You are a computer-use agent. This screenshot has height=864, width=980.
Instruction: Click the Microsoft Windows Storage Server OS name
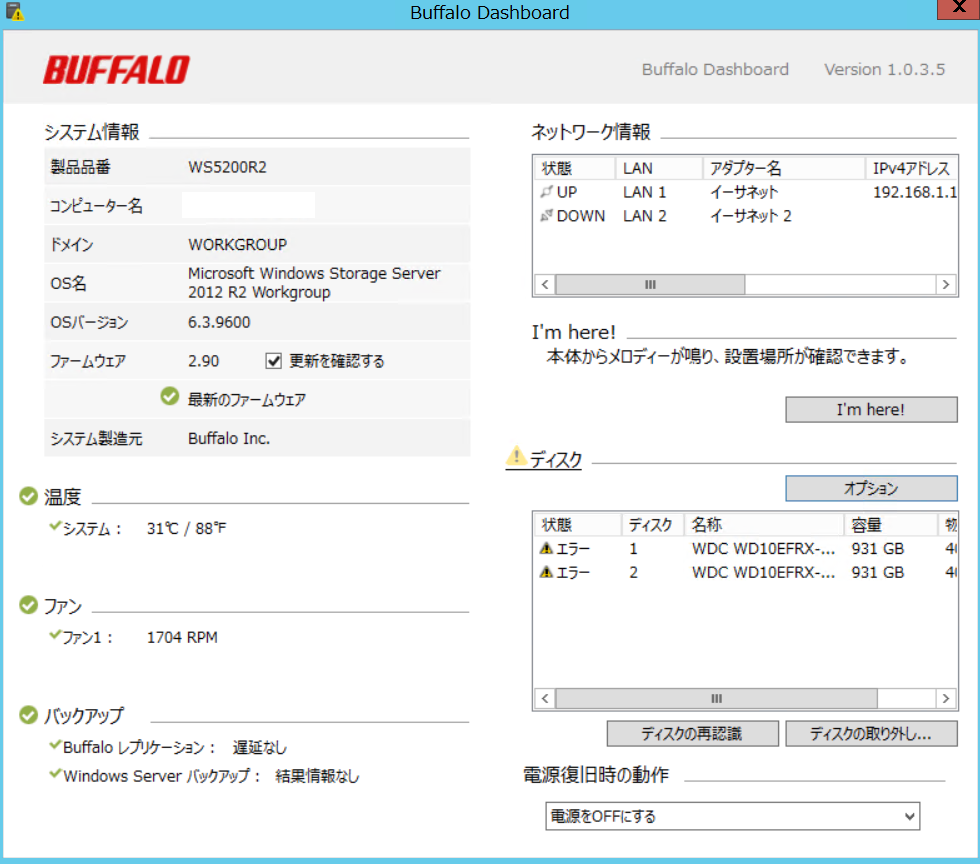click(x=314, y=283)
